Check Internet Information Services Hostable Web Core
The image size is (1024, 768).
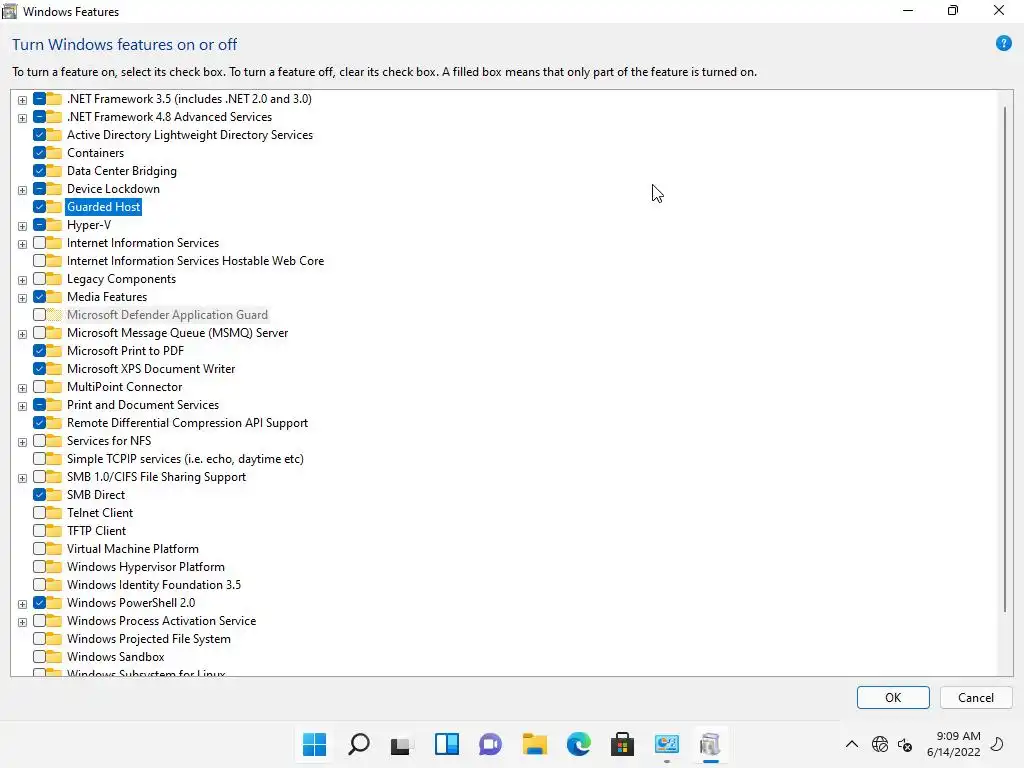pos(39,261)
